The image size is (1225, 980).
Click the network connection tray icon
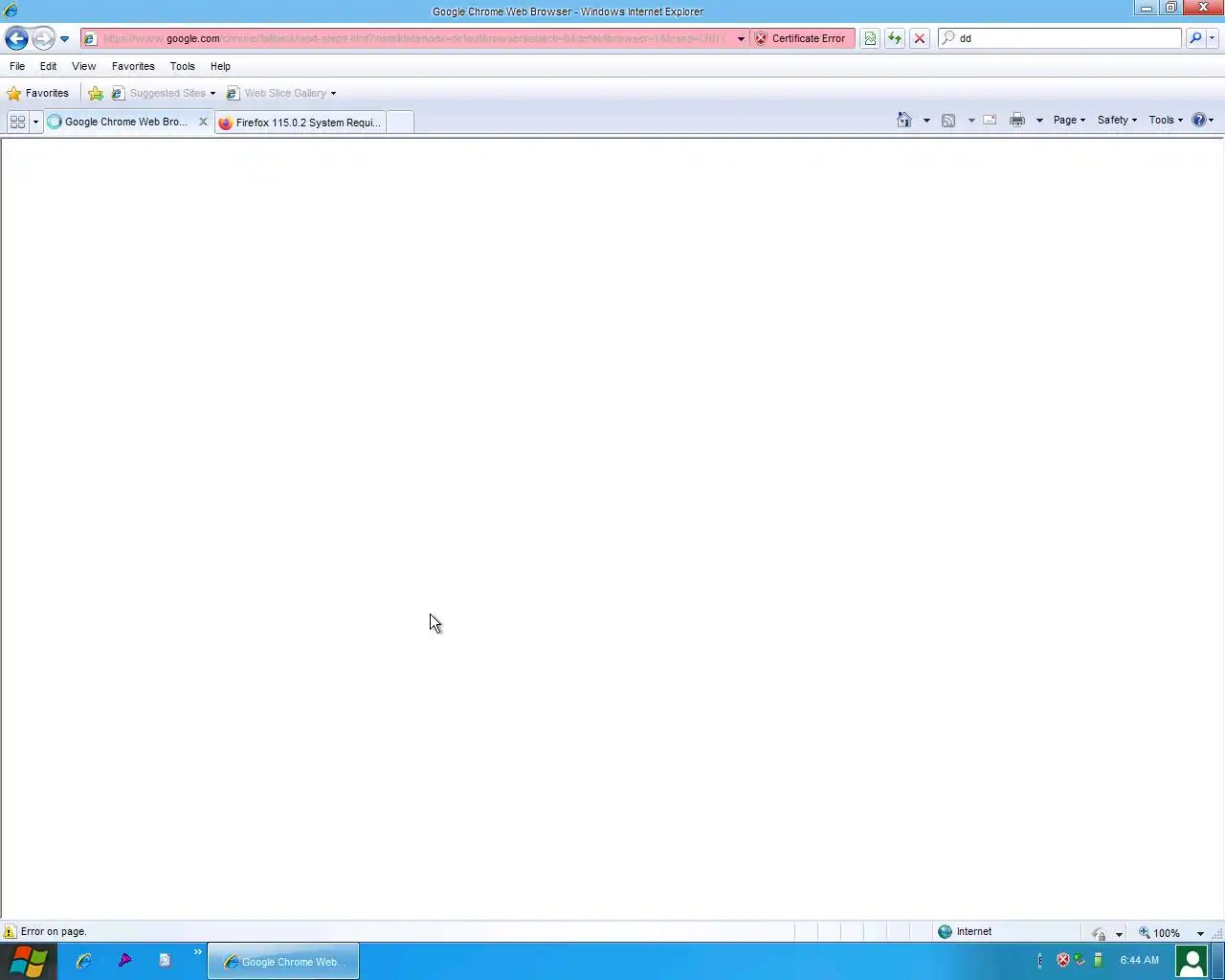pyautogui.click(x=1080, y=960)
